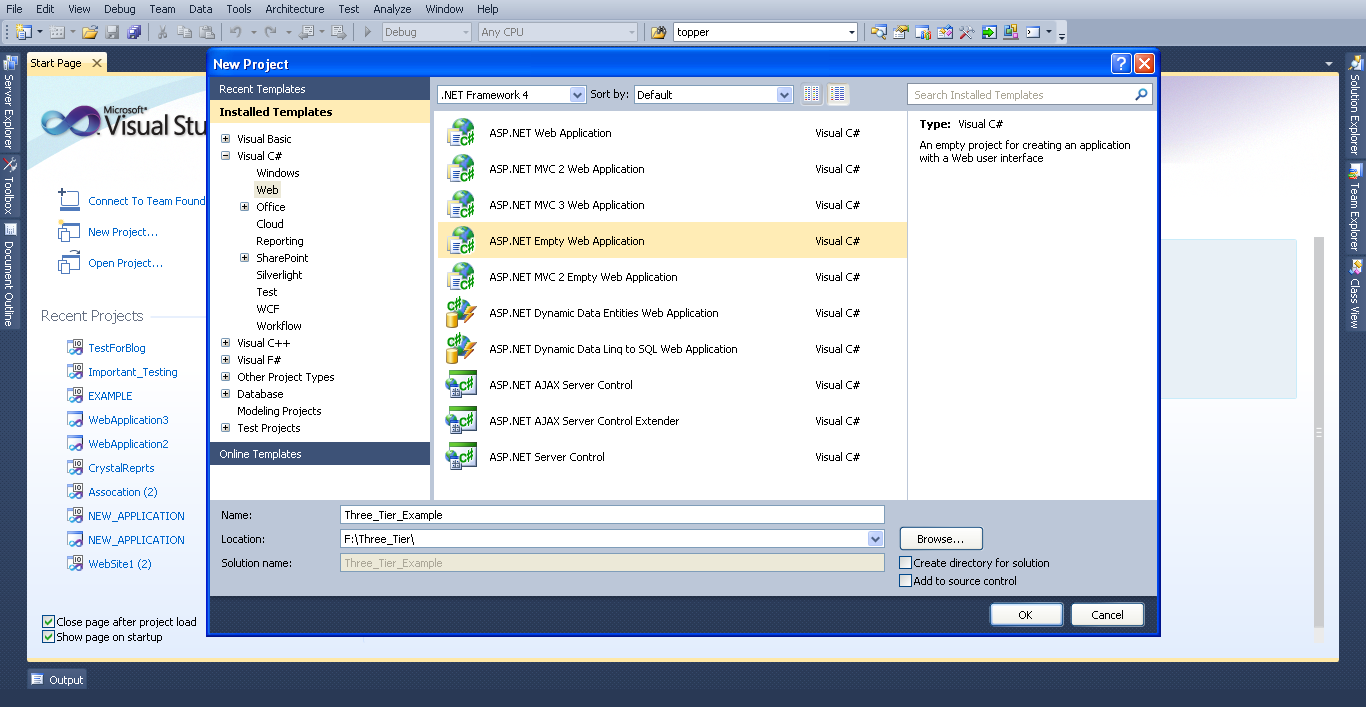Expand the Test Projects tree node

pos(226,428)
